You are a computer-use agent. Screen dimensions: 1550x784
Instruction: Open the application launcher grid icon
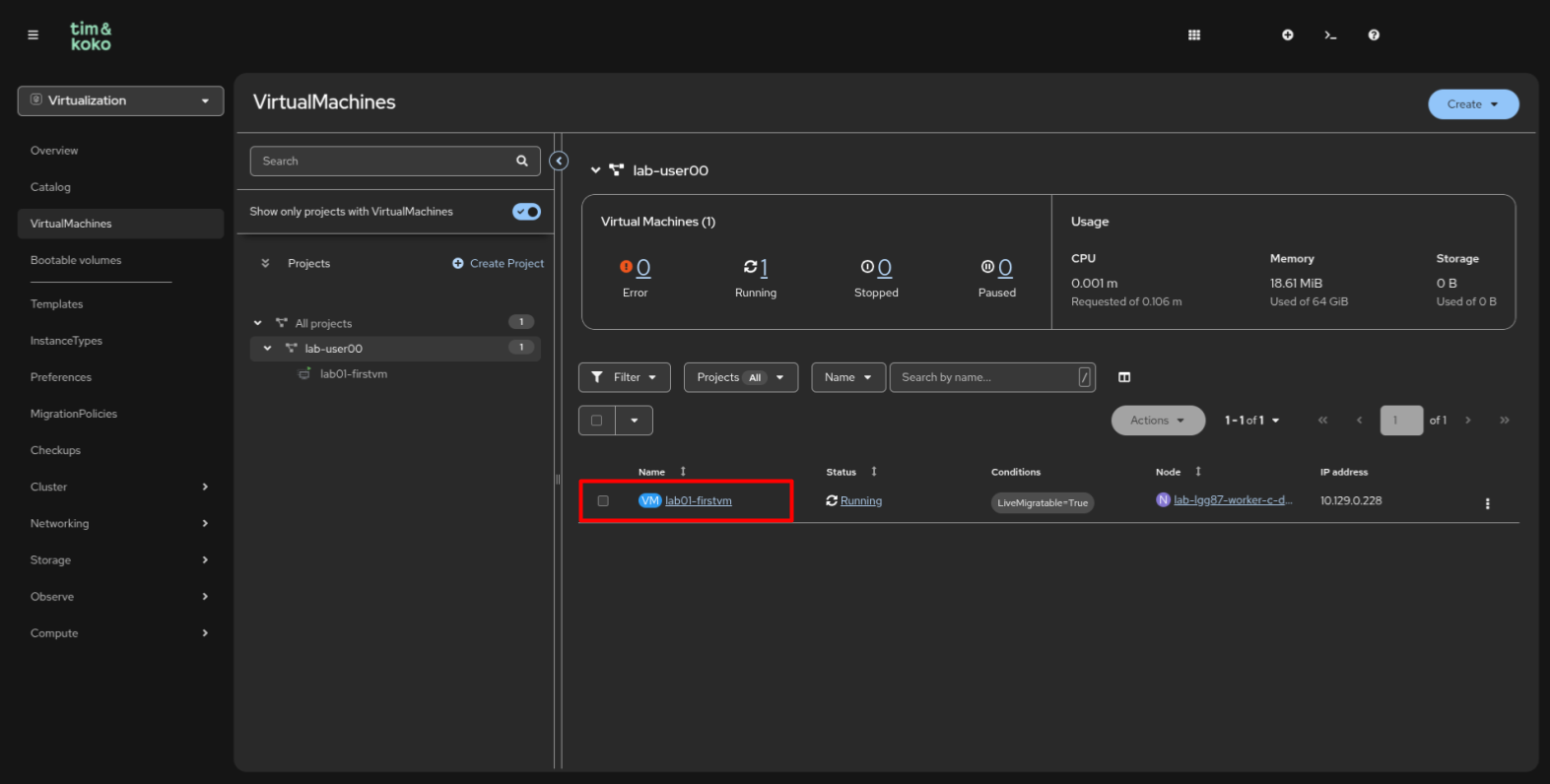(x=1193, y=35)
